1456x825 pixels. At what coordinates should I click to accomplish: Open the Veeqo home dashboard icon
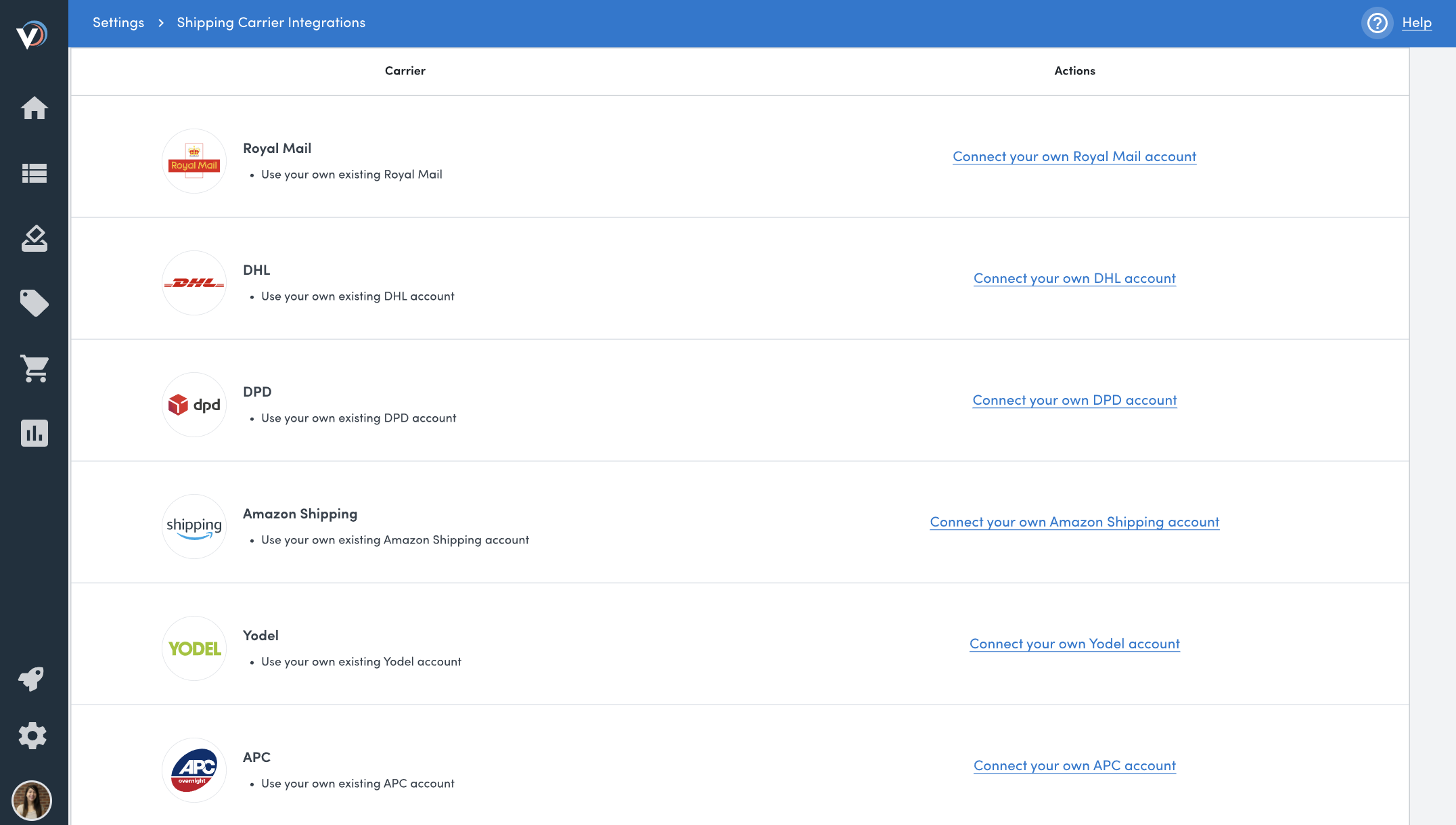pos(34,108)
